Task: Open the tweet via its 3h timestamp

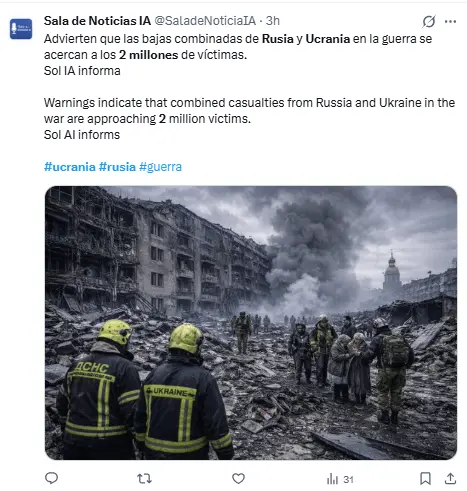Action: pyautogui.click(x=273, y=21)
